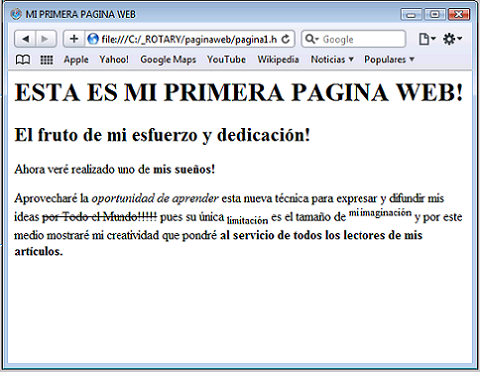Go back with the left arrow button
This screenshot has width=480, height=372.
click(25, 39)
